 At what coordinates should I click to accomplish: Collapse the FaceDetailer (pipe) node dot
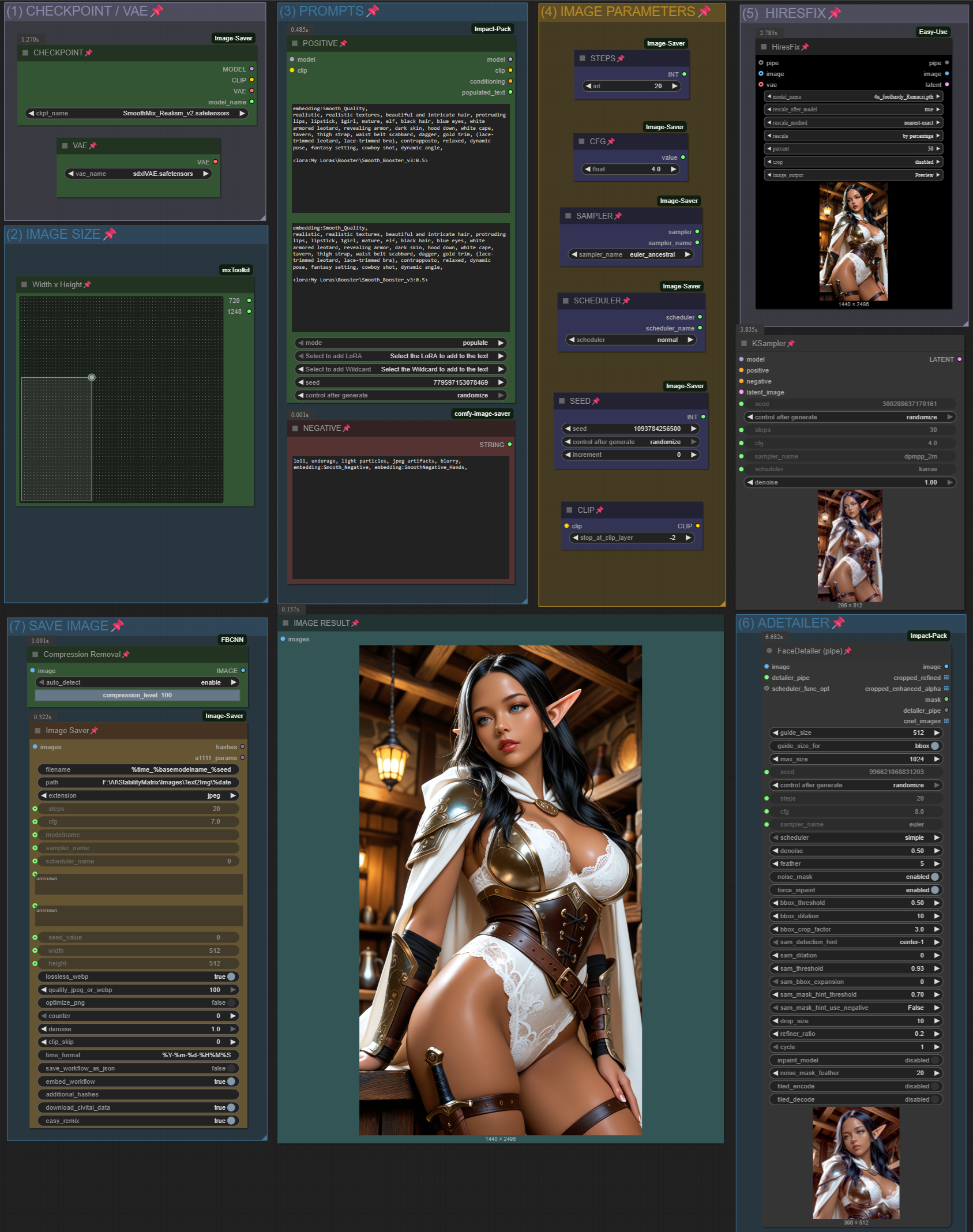point(769,651)
